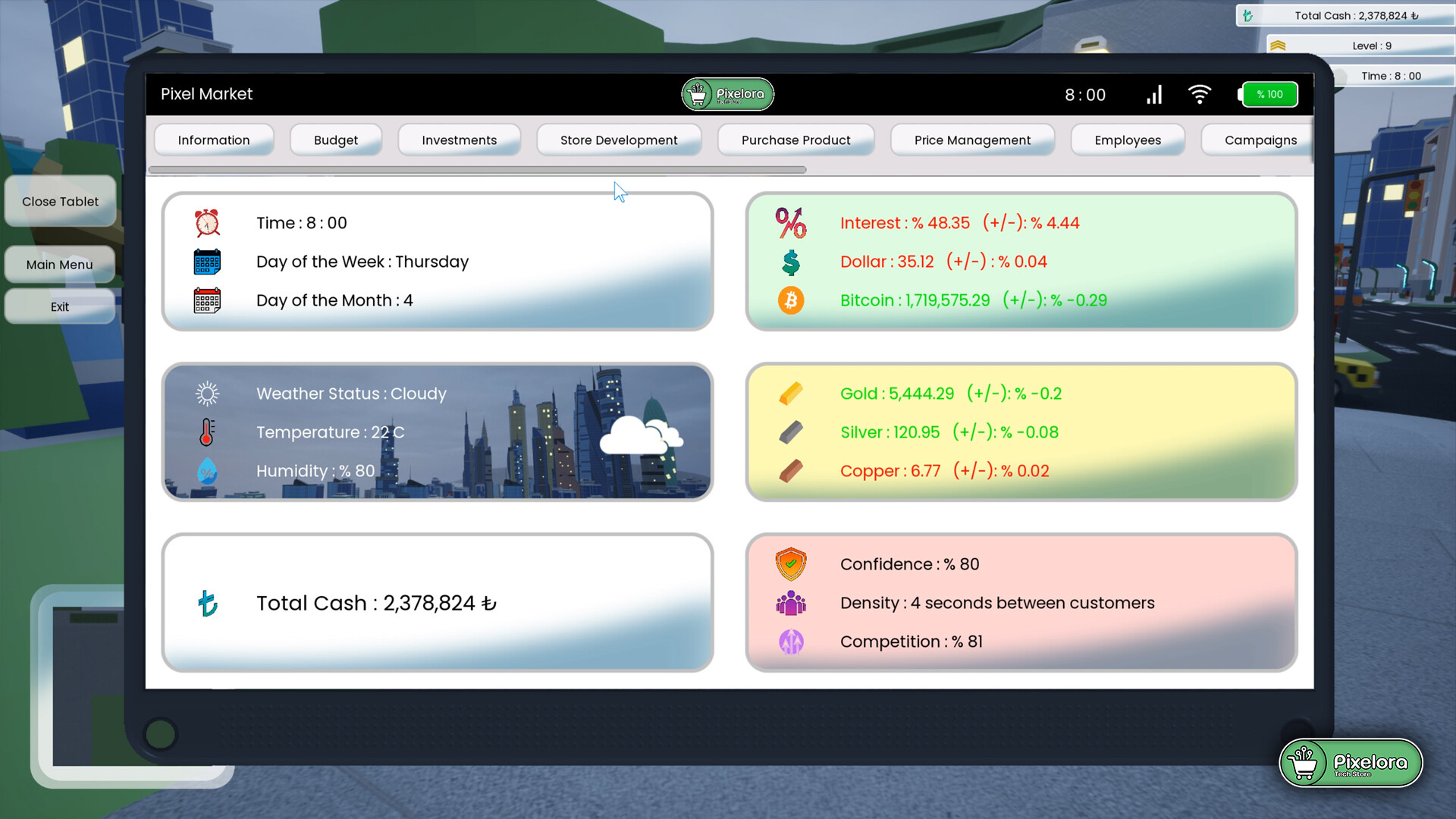Click the Confidence shield icon
This screenshot has width=1456, height=819.
pyautogui.click(x=792, y=564)
